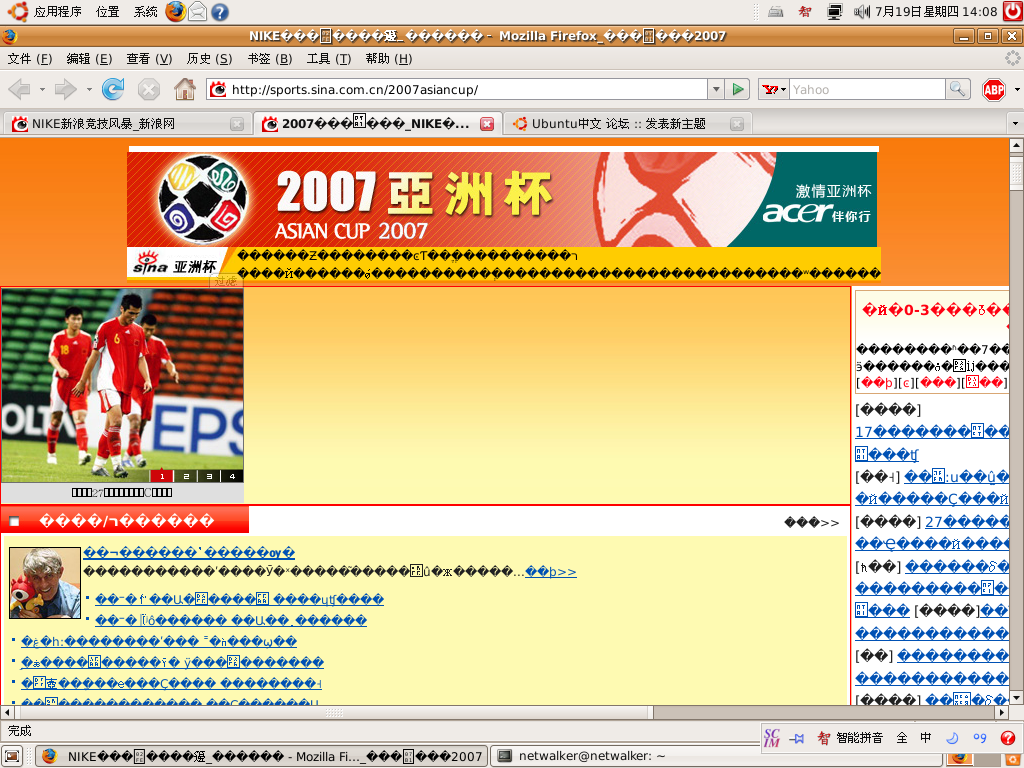Click the blue moon icon on SCIM toolbar
The height and width of the screenshot is (768, 1024).
[952, 738]
